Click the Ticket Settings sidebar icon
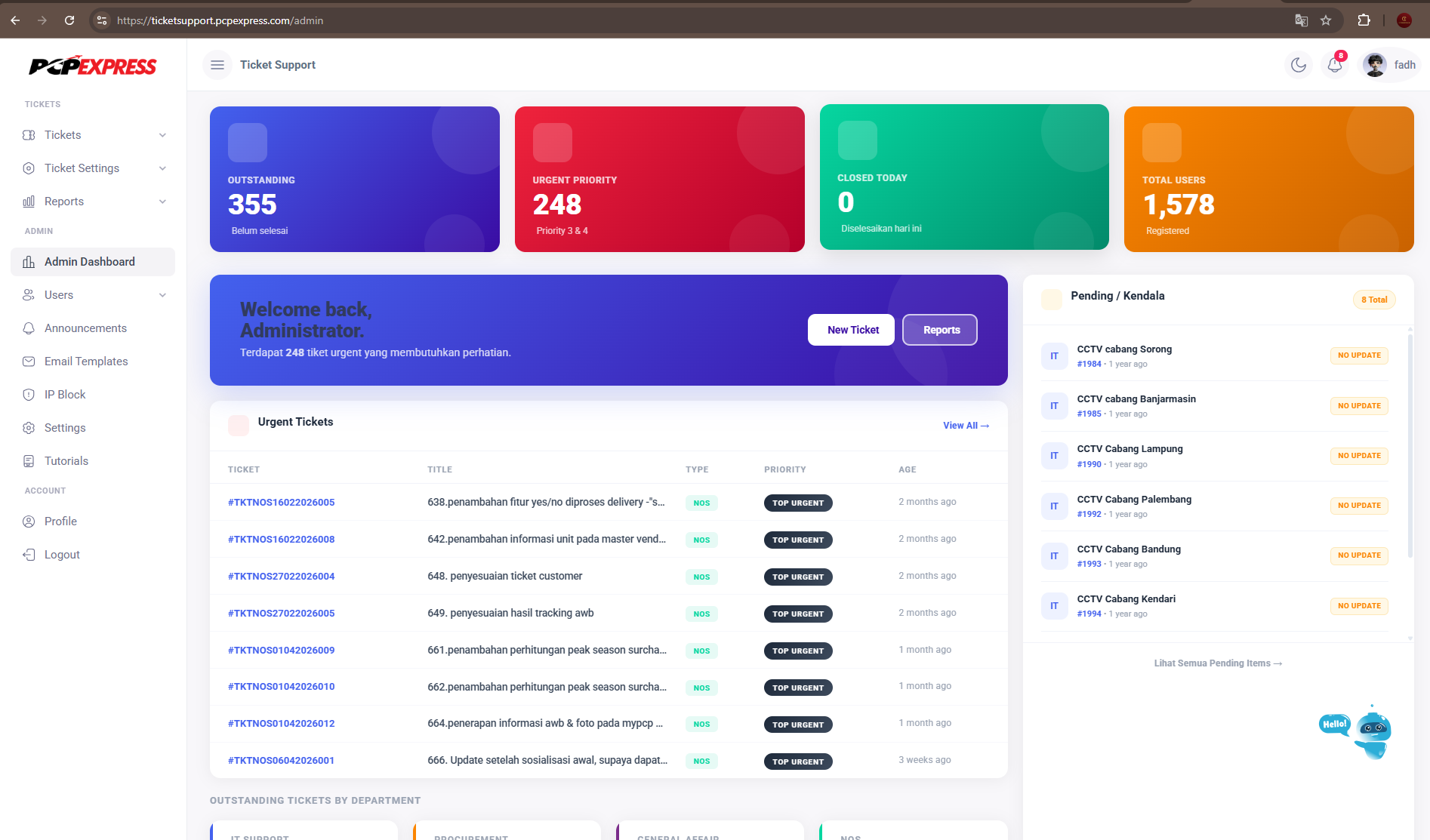The width and height of the screenshot is (1430, 840). [x=29, y=168]
